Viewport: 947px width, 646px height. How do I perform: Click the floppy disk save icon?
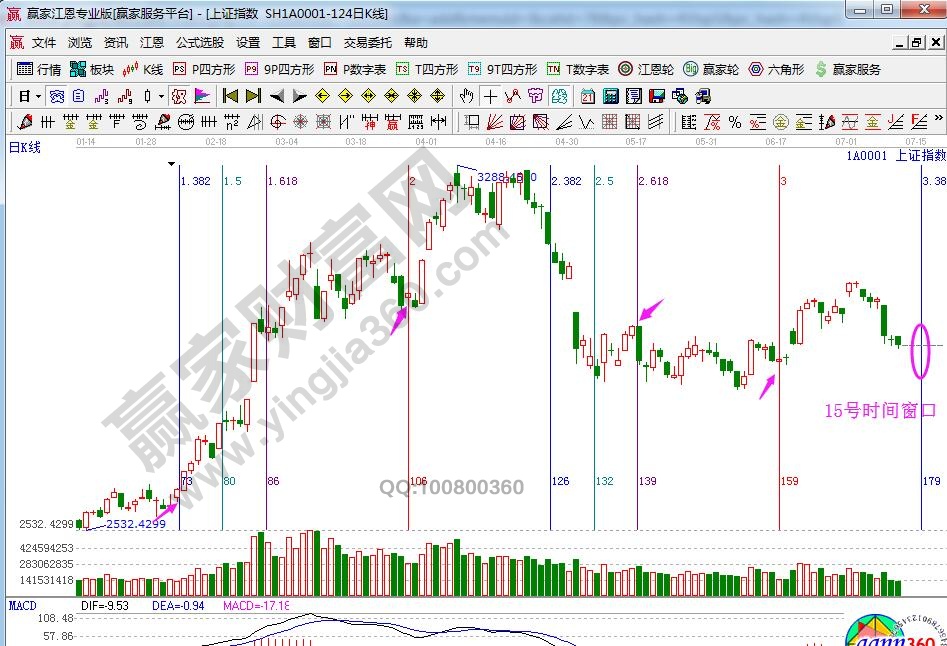[x=657, y=96]
